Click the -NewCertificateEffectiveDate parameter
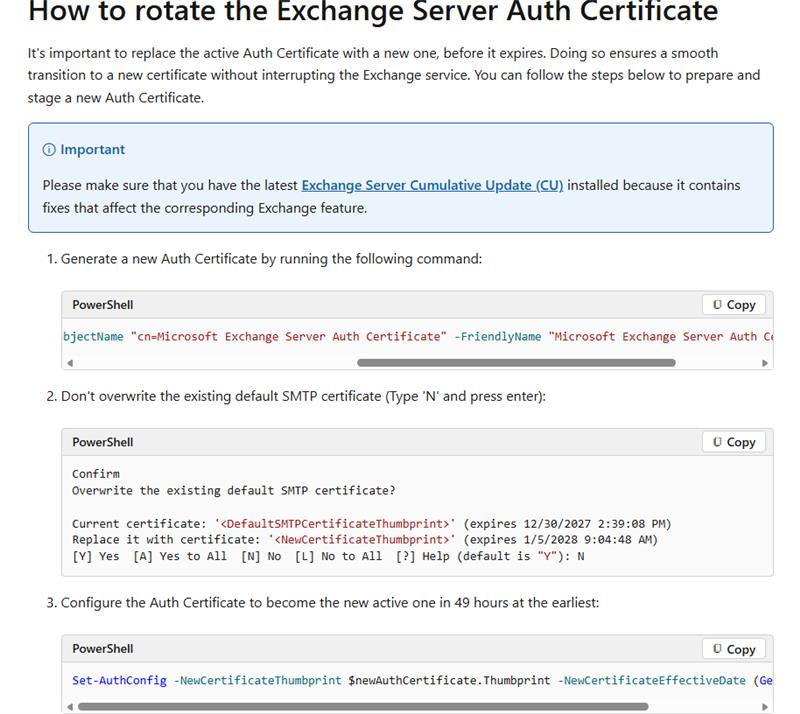 [652, 680]
